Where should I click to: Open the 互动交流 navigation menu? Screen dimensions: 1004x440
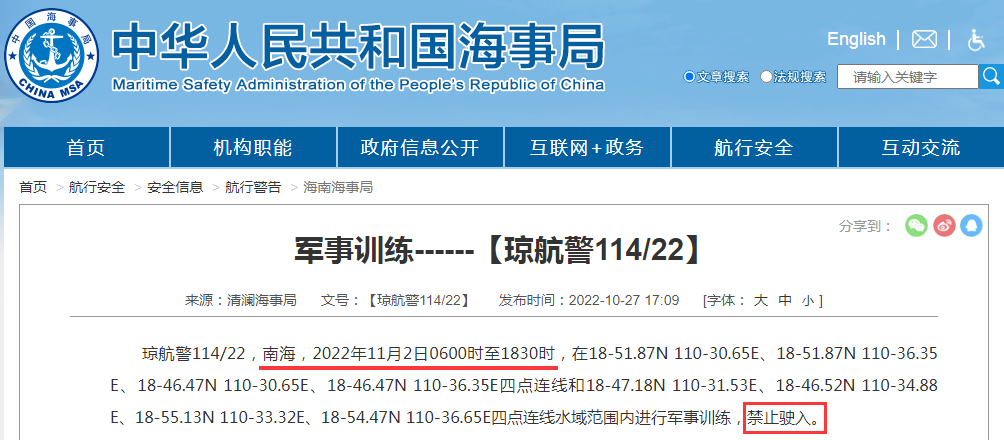pos(920,148)
